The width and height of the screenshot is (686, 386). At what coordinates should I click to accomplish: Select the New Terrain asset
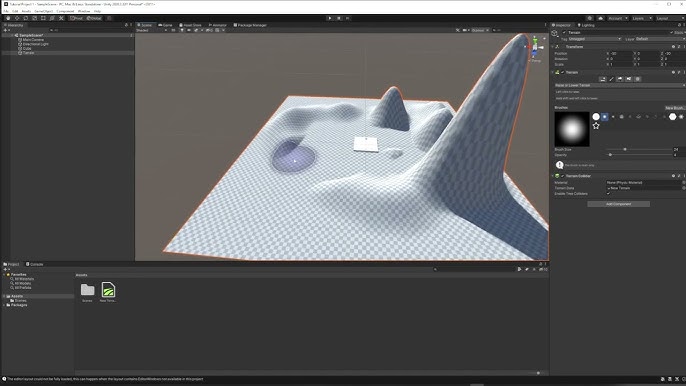click(108, 292)
